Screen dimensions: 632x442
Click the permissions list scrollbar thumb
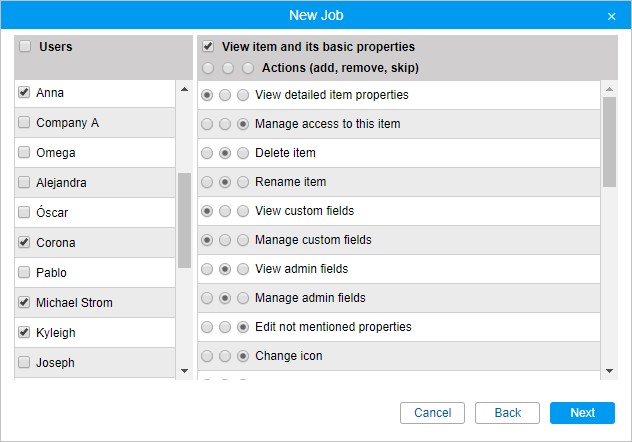pyautogui.click(x=609, y=142)
